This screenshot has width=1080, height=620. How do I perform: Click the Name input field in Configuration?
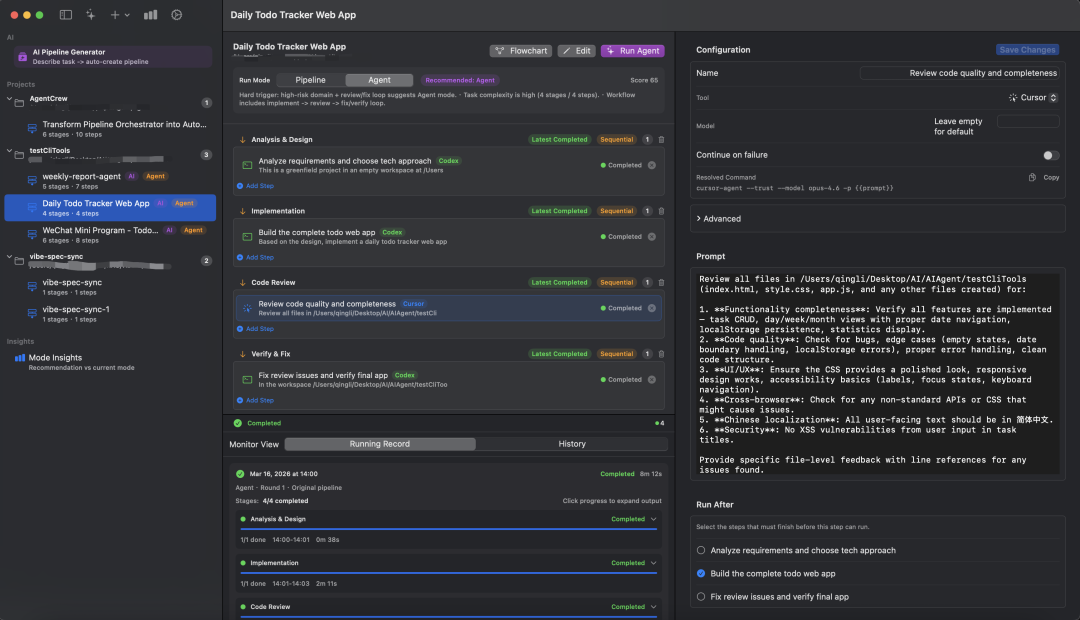point(960,73)
